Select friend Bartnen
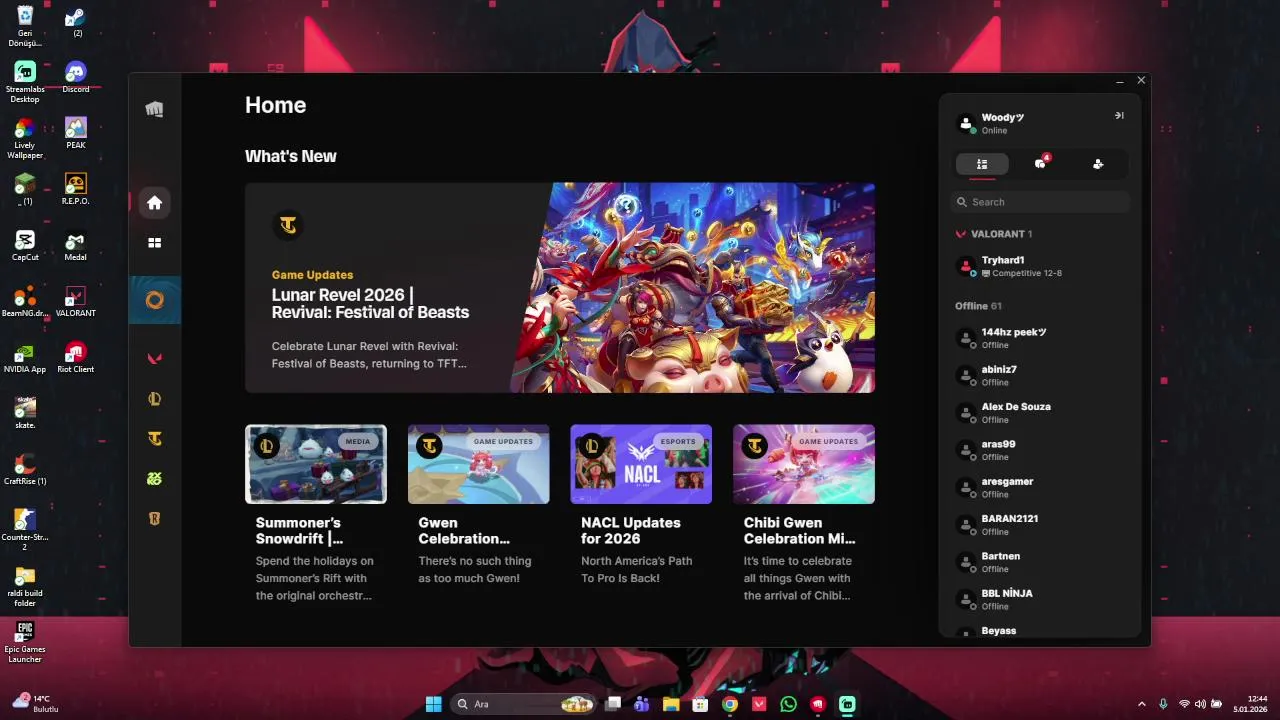1280x720 pixels. (1040, 562)
